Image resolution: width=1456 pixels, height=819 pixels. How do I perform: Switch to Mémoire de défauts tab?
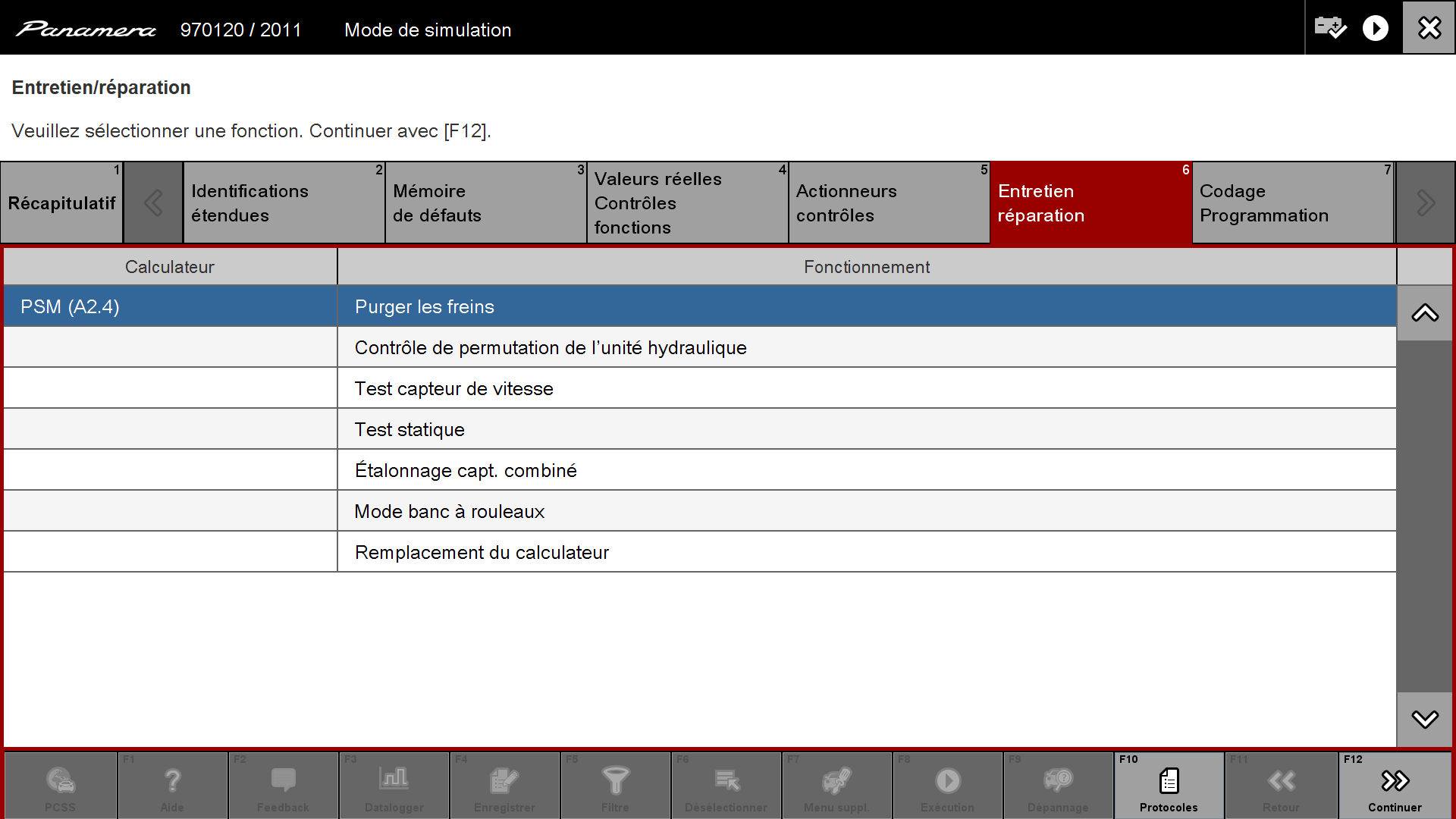click(x=485, y=202)
